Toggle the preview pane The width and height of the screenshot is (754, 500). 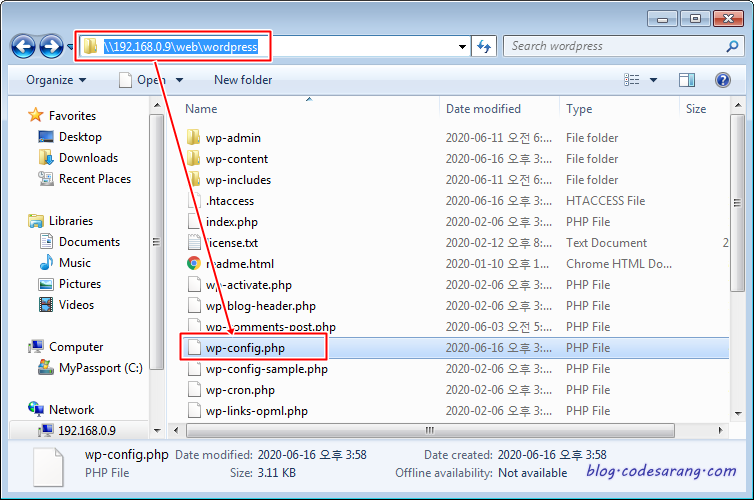[x=687, y=80]
